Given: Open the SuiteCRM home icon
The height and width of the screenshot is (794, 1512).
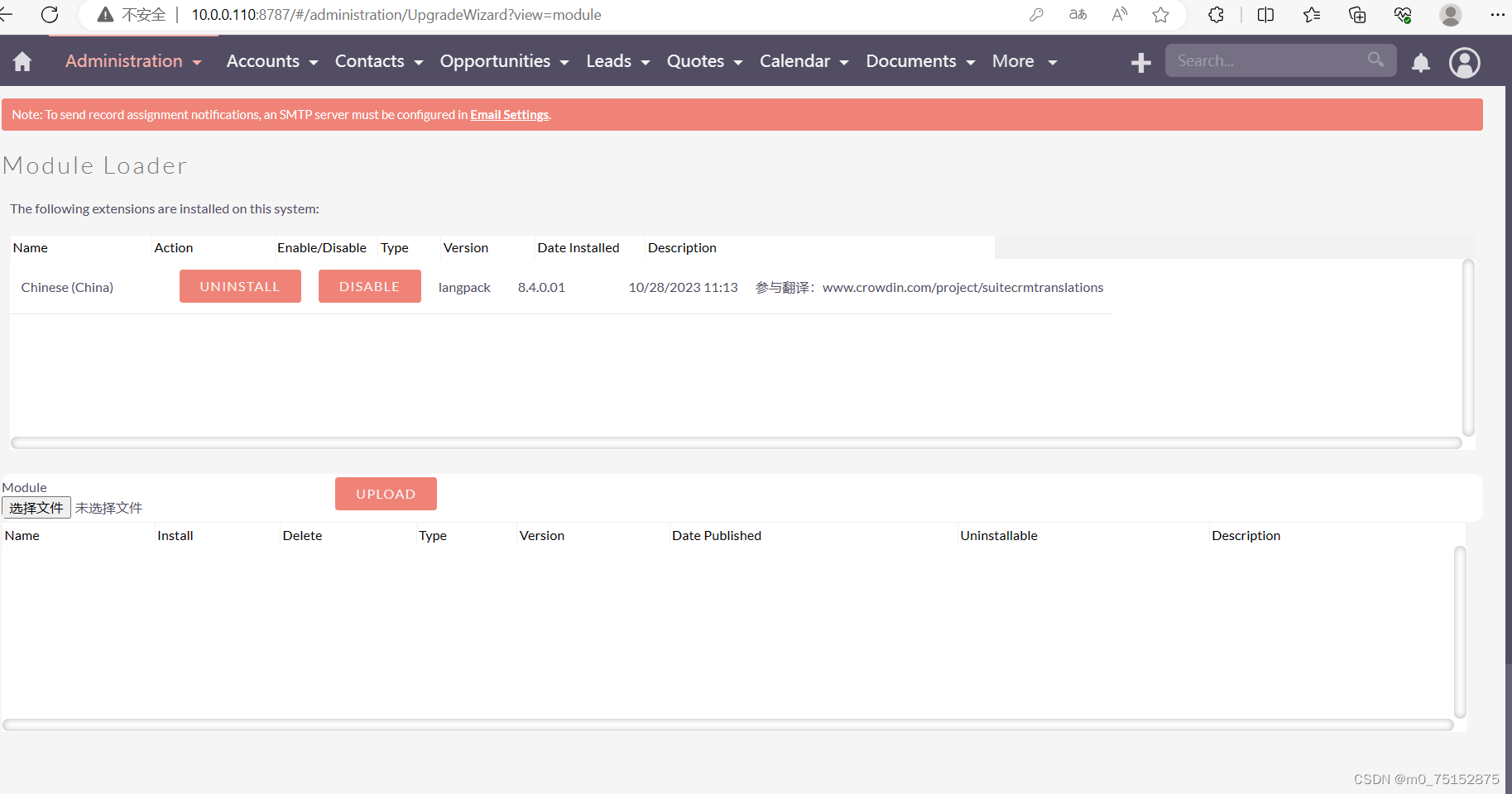Looking at the screenshot, I should (22, 61).
